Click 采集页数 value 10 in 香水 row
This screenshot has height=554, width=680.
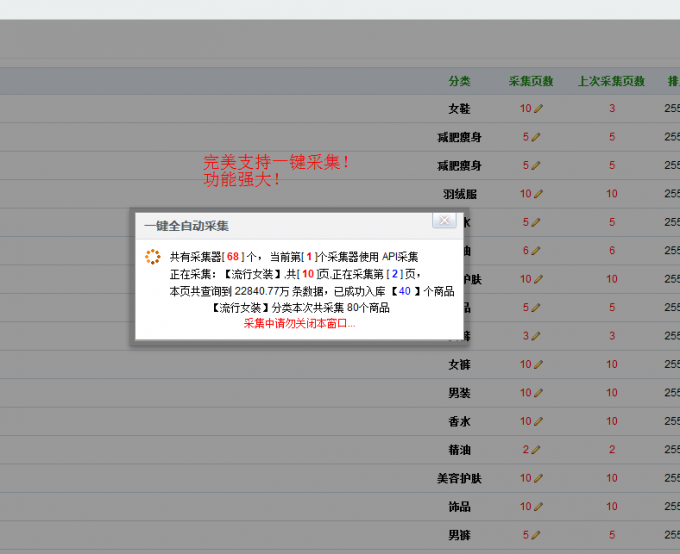pyautogui.click(x=526, y=421)
